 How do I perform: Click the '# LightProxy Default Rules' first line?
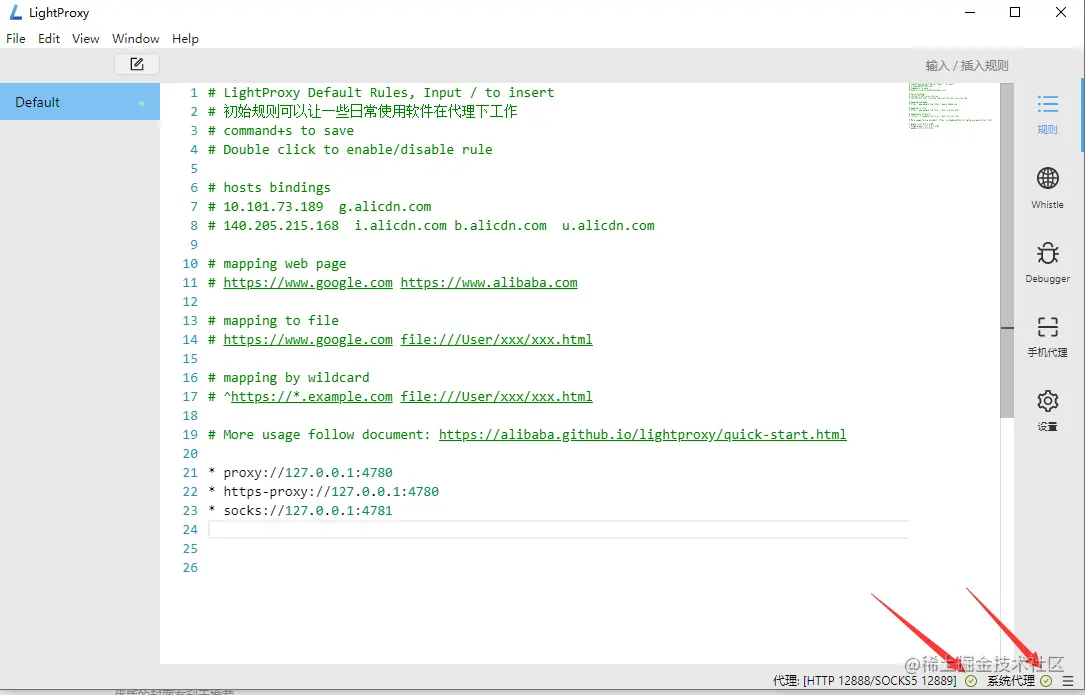pos(381,93)
